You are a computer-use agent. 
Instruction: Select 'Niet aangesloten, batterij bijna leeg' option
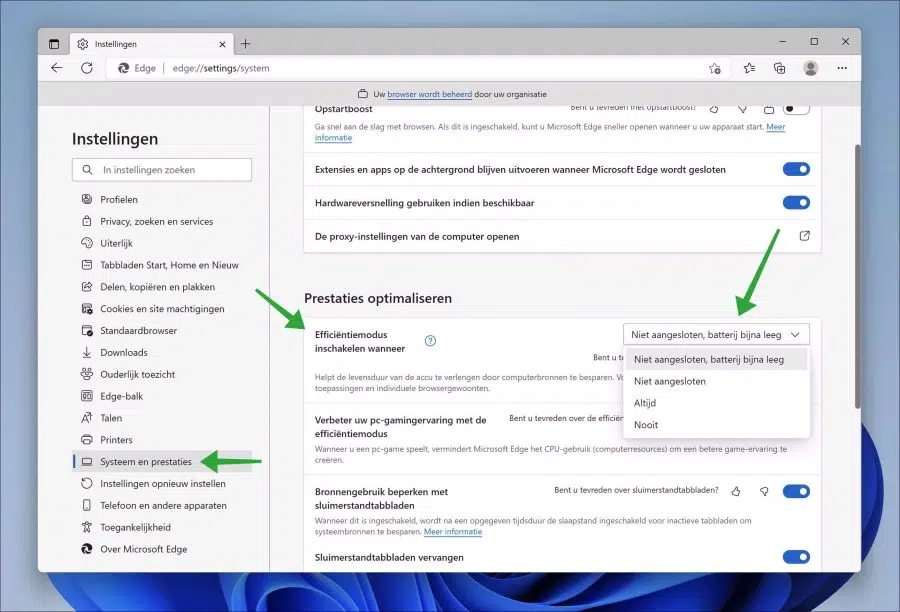click(716, 359)
